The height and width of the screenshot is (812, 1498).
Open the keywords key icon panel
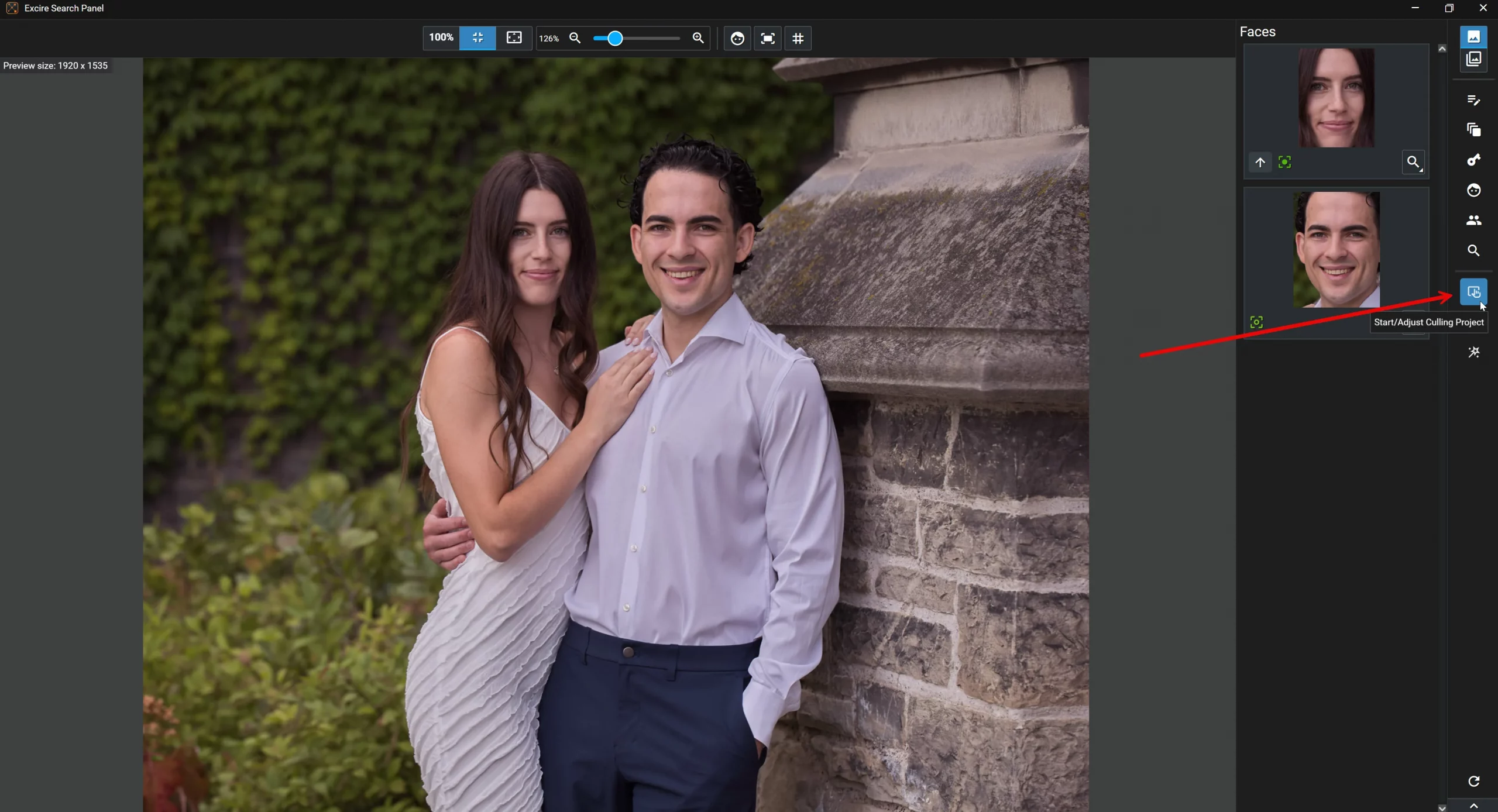click(1473, 160)
